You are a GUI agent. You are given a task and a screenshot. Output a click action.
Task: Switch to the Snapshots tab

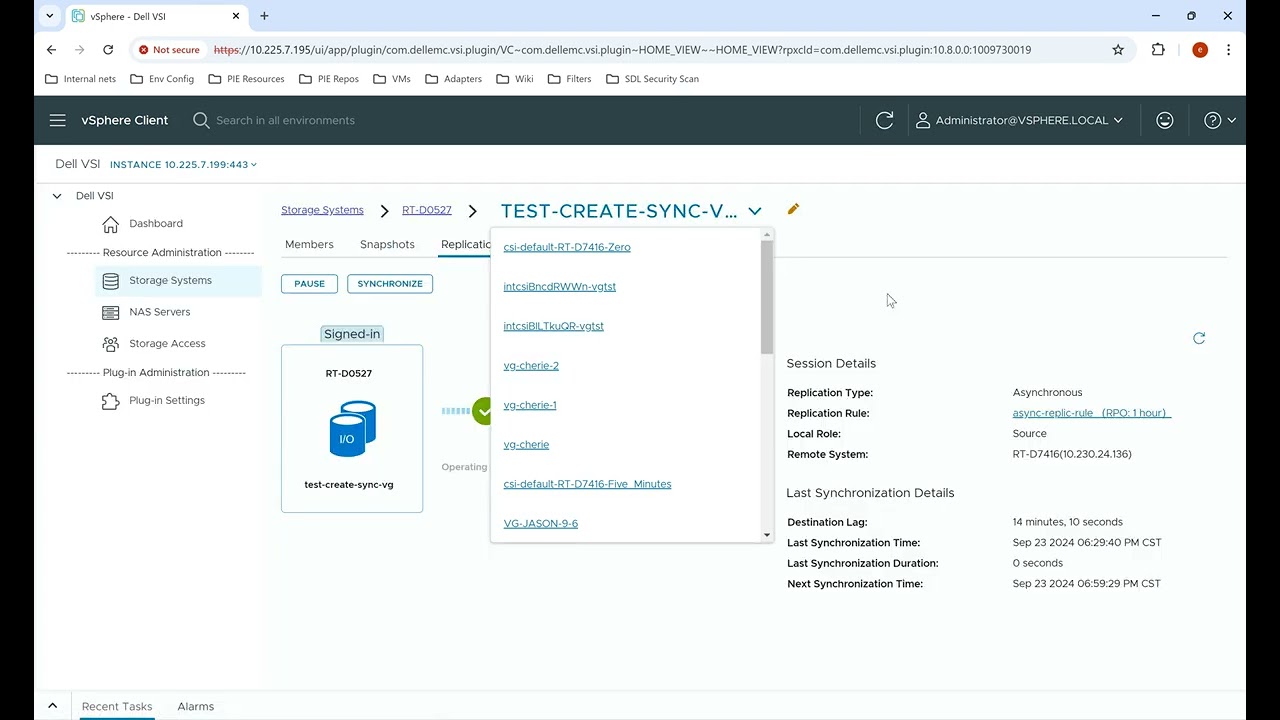387,244
